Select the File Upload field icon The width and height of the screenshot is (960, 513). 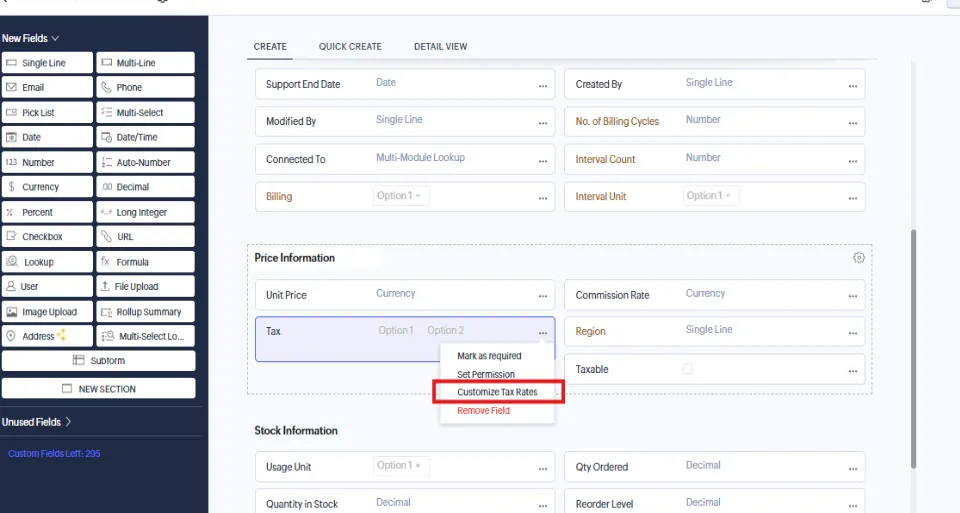click(105, 286)
